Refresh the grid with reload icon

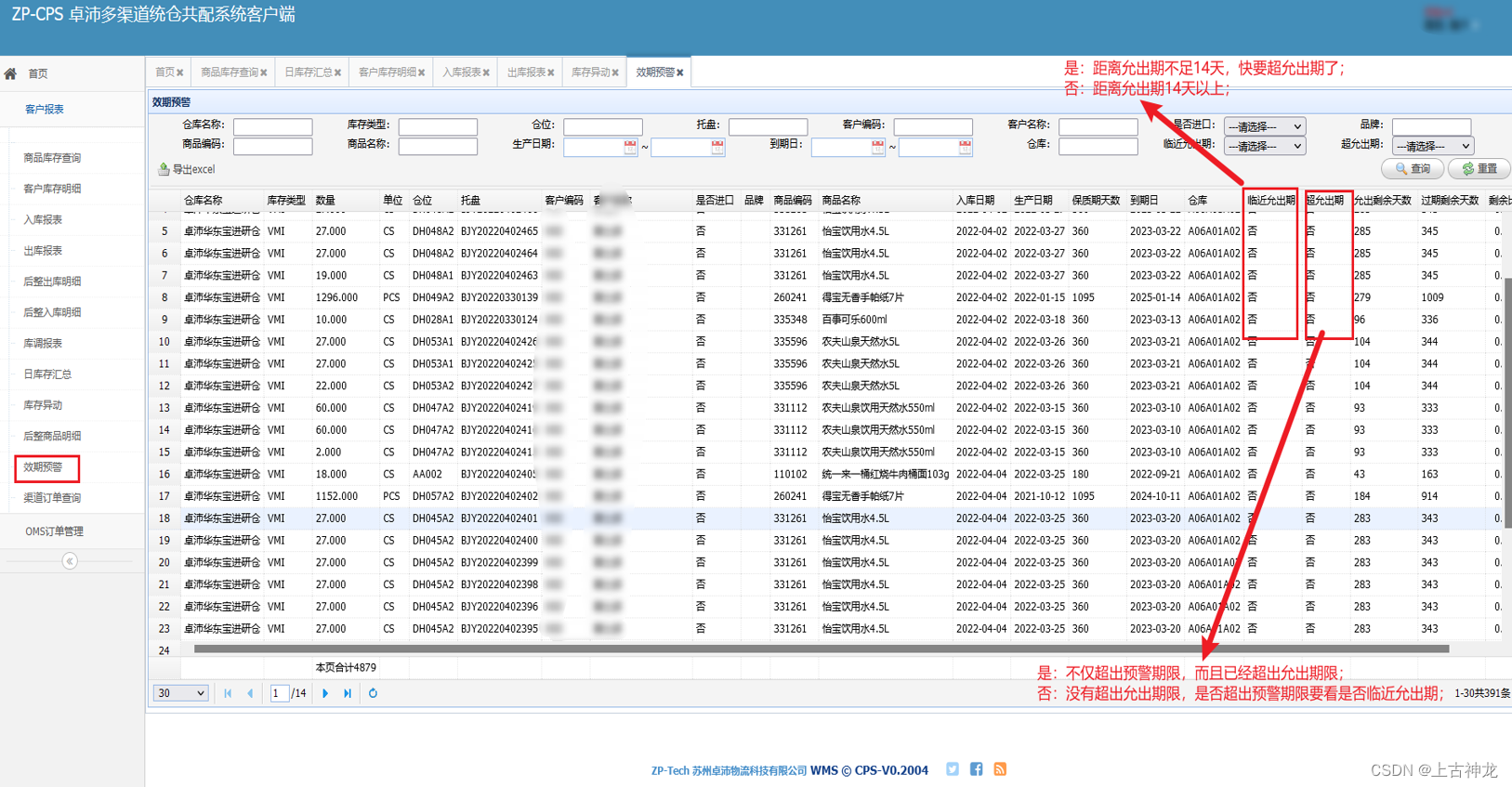373,693
